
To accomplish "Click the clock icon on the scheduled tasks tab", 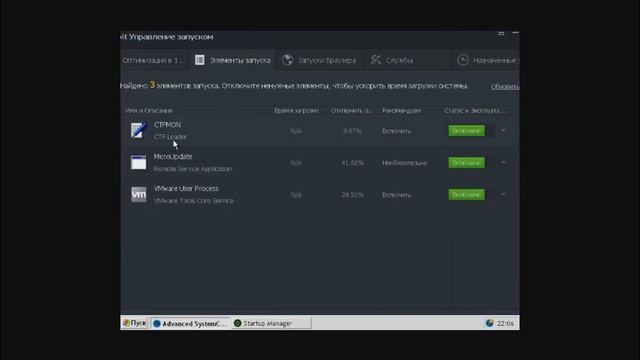I will click(462, 60).
